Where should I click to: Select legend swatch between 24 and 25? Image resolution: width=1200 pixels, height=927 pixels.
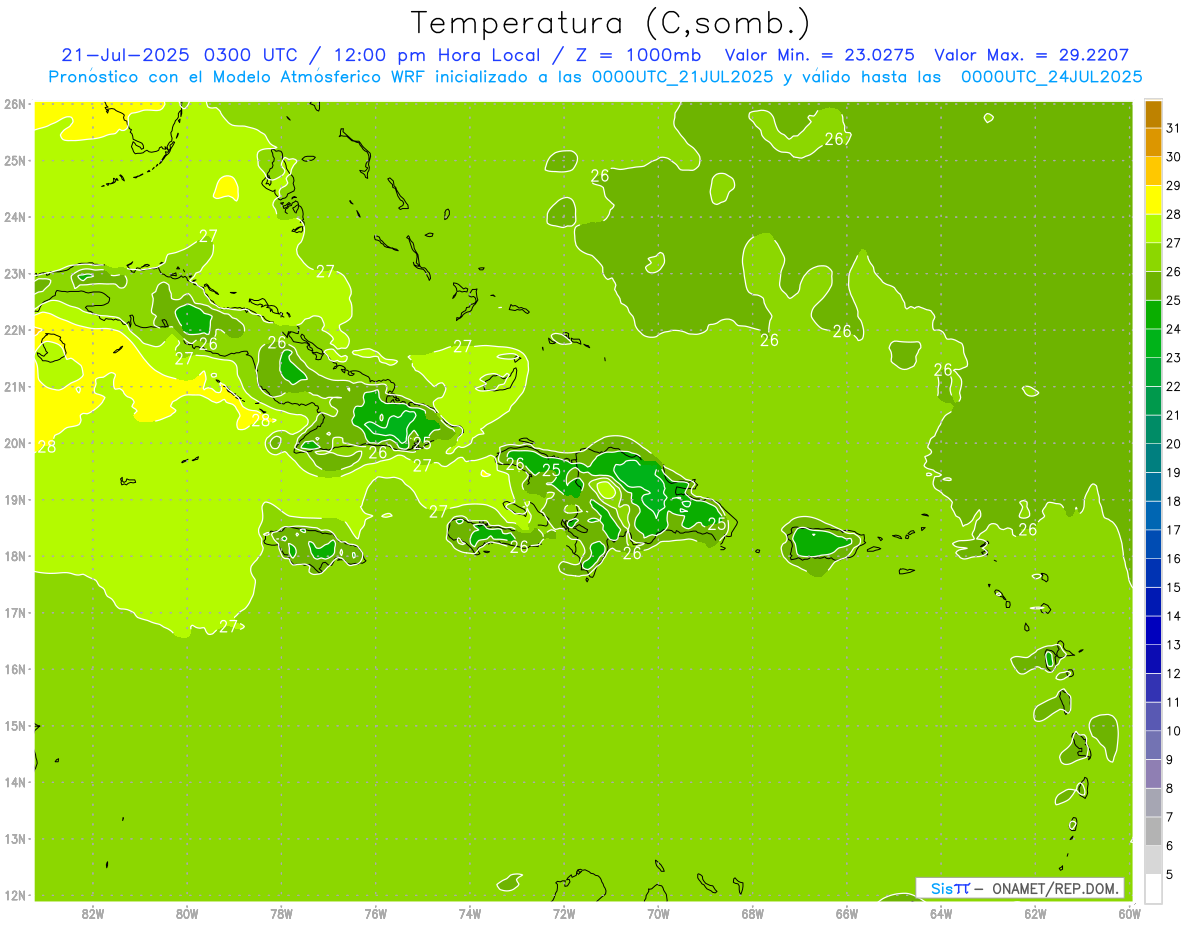click(x=1153, y=314)
